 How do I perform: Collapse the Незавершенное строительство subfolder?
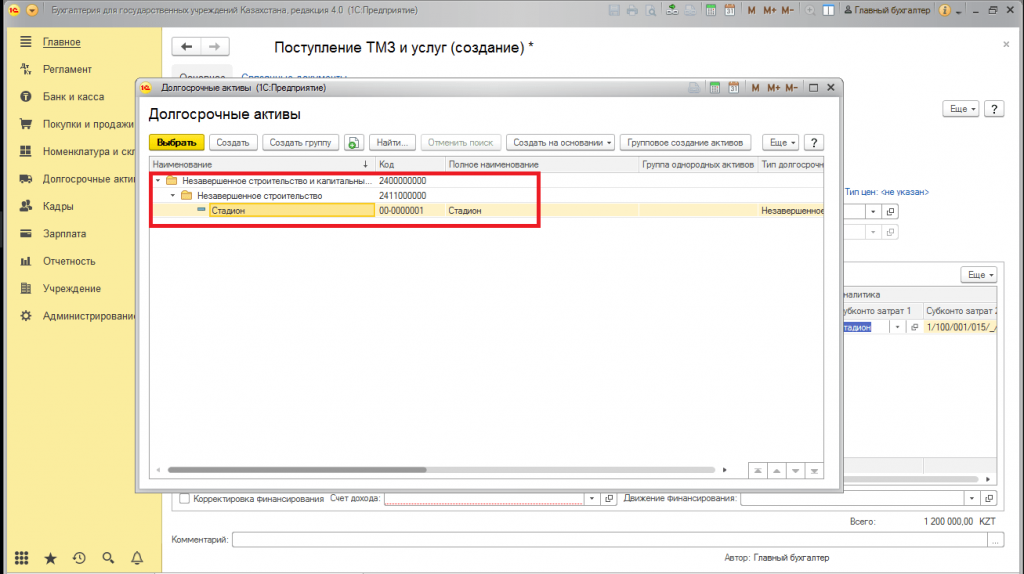click(x=172, y=196)
